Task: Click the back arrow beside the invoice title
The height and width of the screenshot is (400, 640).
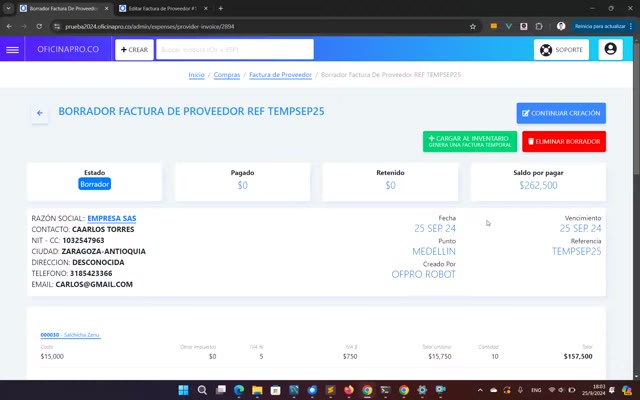Action: [40, 113]
